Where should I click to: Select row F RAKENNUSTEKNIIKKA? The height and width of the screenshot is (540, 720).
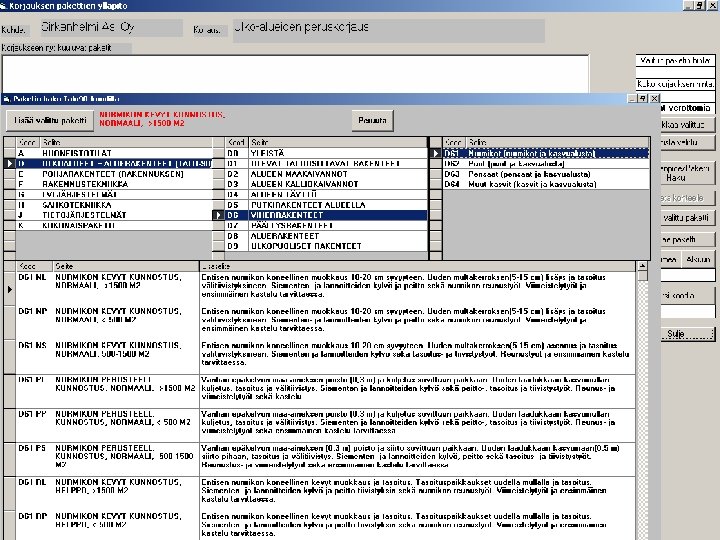(114, 184)
